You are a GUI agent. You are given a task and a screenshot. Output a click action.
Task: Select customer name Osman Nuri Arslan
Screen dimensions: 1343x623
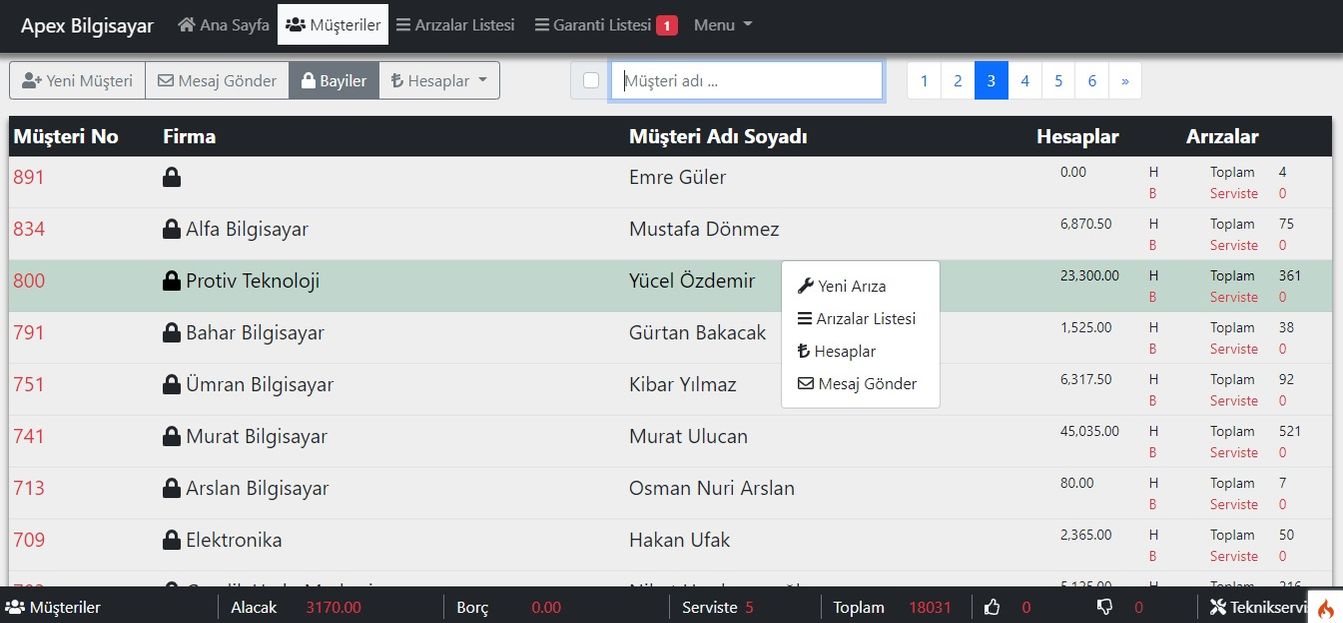tap(712, 489)
